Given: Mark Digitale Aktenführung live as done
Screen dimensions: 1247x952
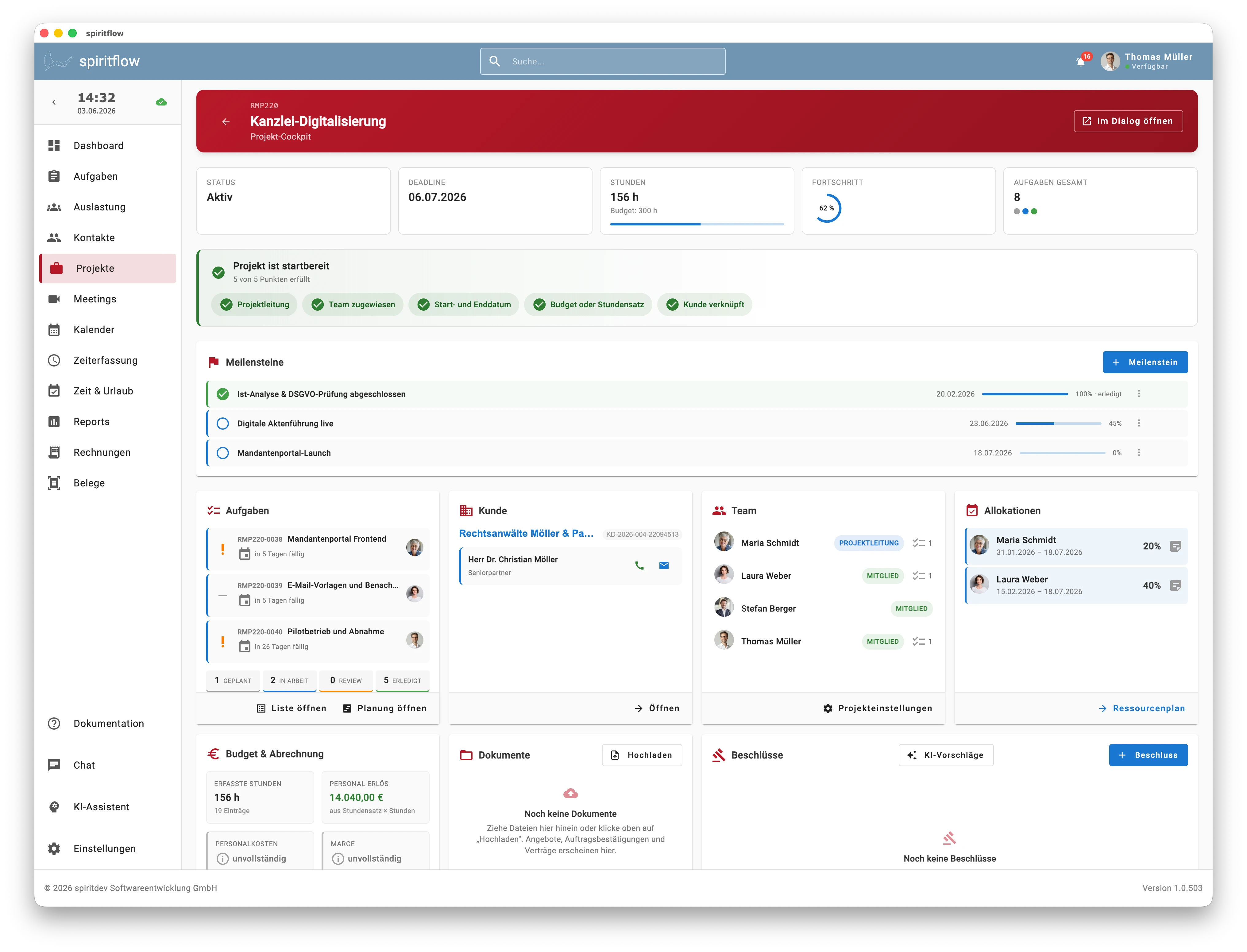Looking at the screenshot, I should (223, 423).
